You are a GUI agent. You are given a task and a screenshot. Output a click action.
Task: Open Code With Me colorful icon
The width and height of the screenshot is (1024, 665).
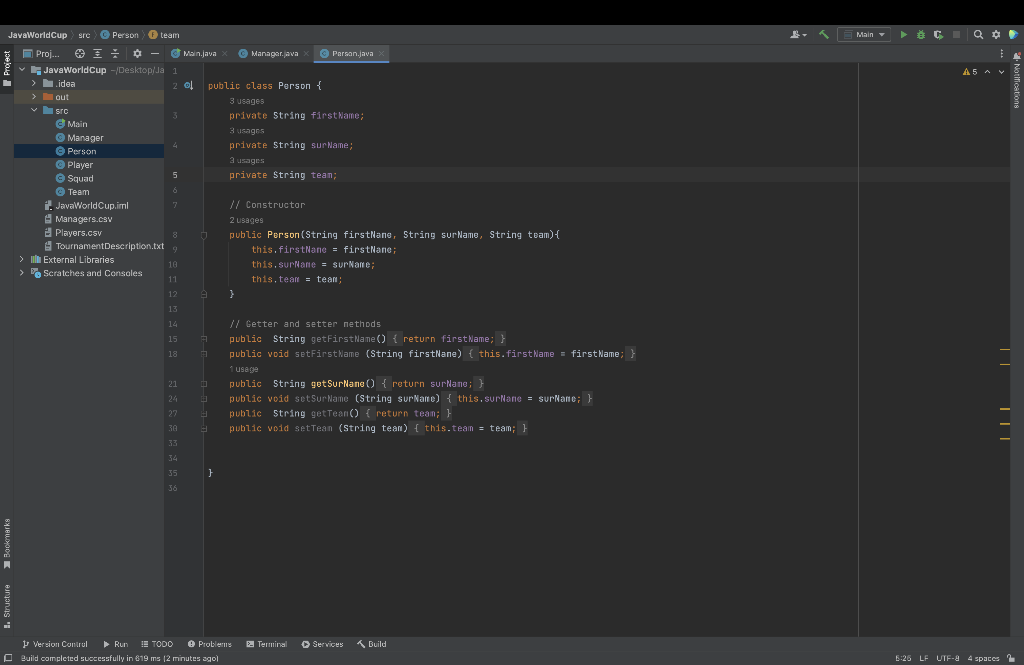[x=1013, y=34]
